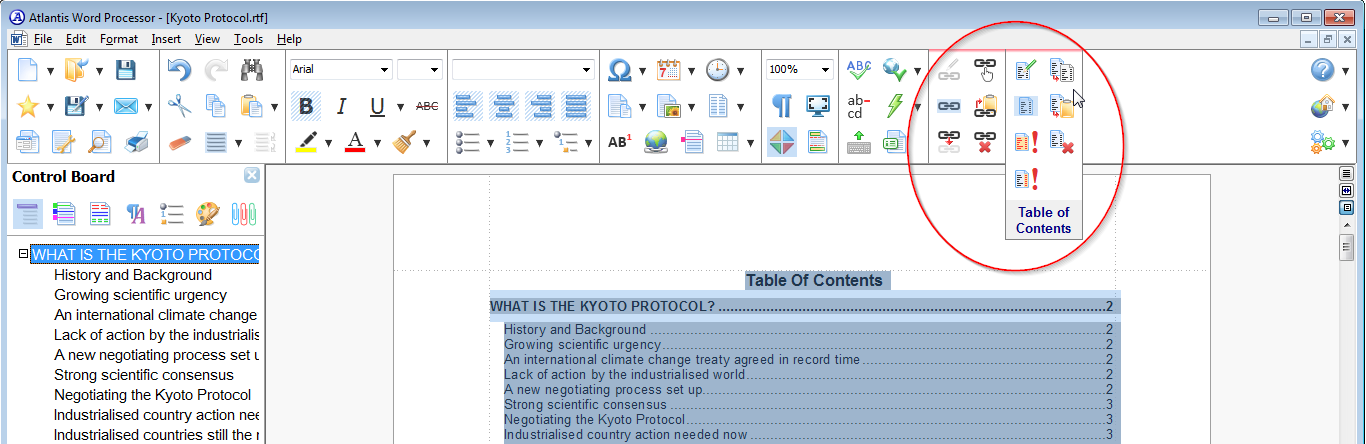The width and height of the screenshot is (1366, 444).
Task: Toggle Italic formatting
Action: click(341, 106)
